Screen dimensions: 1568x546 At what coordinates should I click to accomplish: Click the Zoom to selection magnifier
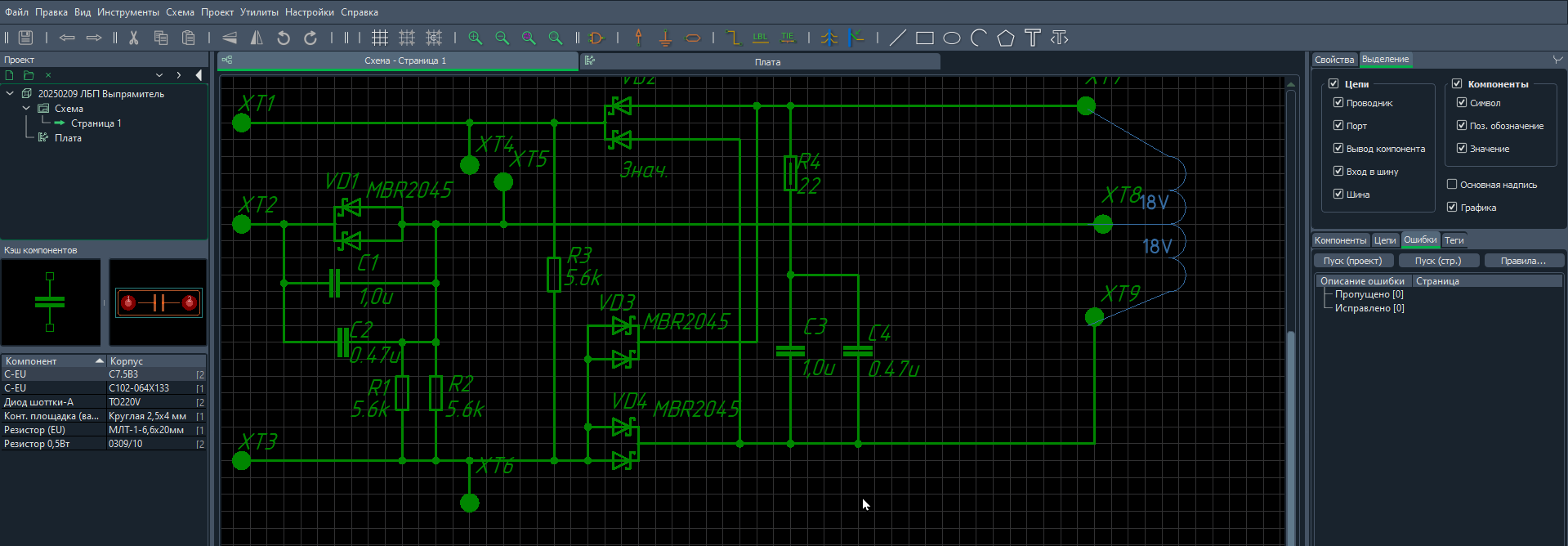529,38
